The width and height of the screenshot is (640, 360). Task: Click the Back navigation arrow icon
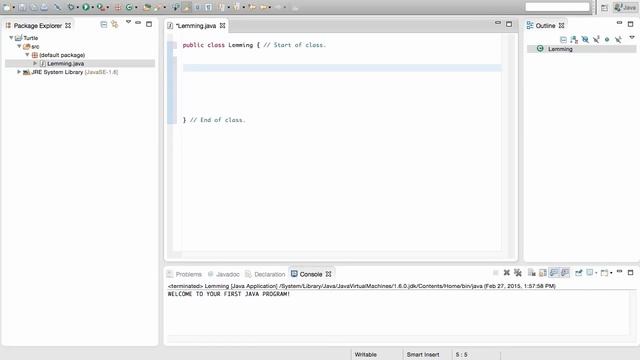pyautogui.click(x=264, y=7)
